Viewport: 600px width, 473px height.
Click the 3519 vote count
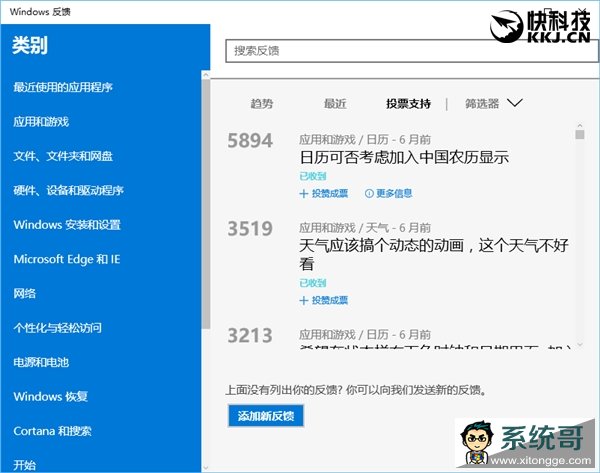point(250,228)
